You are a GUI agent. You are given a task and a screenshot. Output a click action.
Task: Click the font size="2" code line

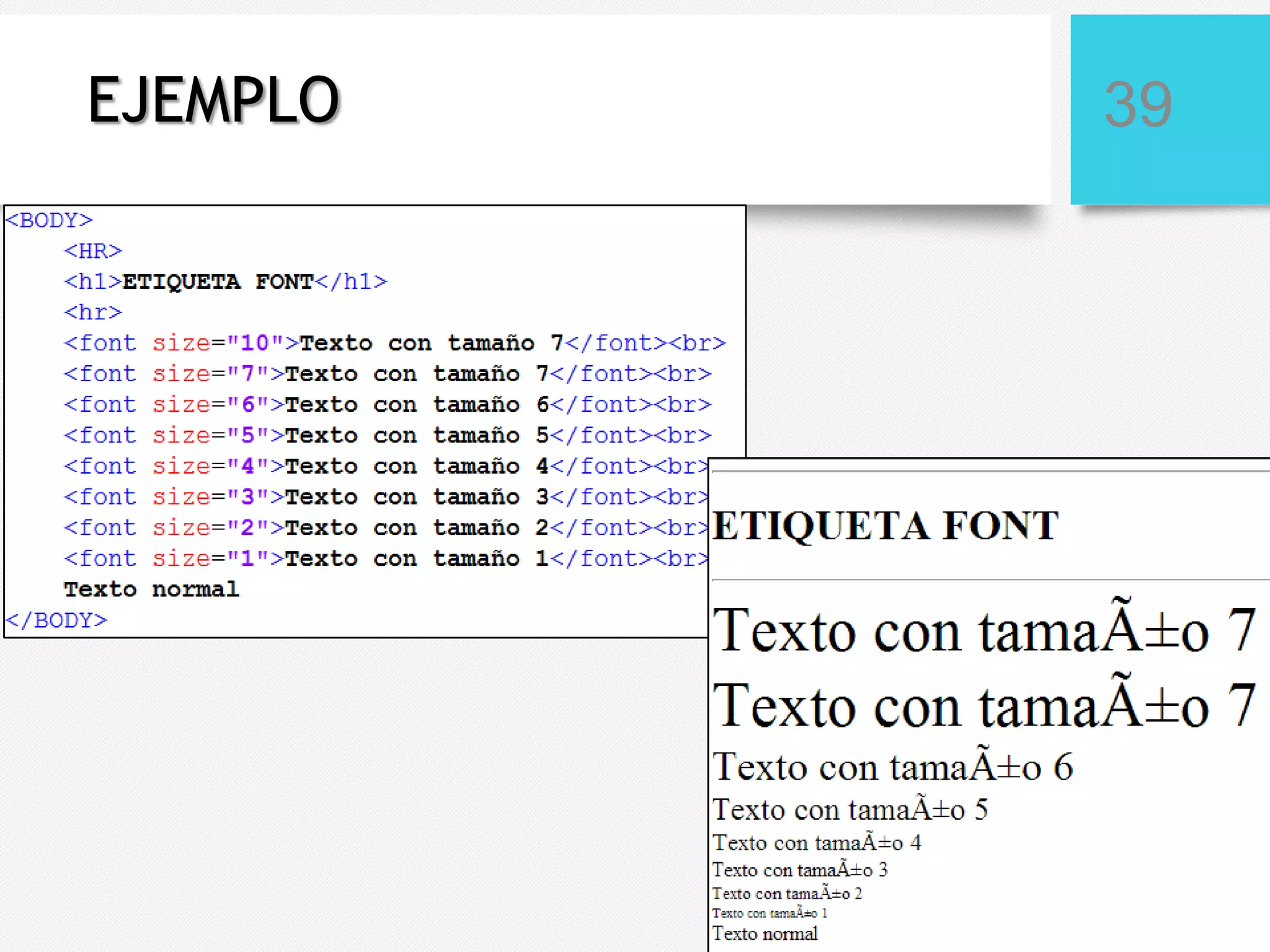pyautogui.click(x=386, y=528)
